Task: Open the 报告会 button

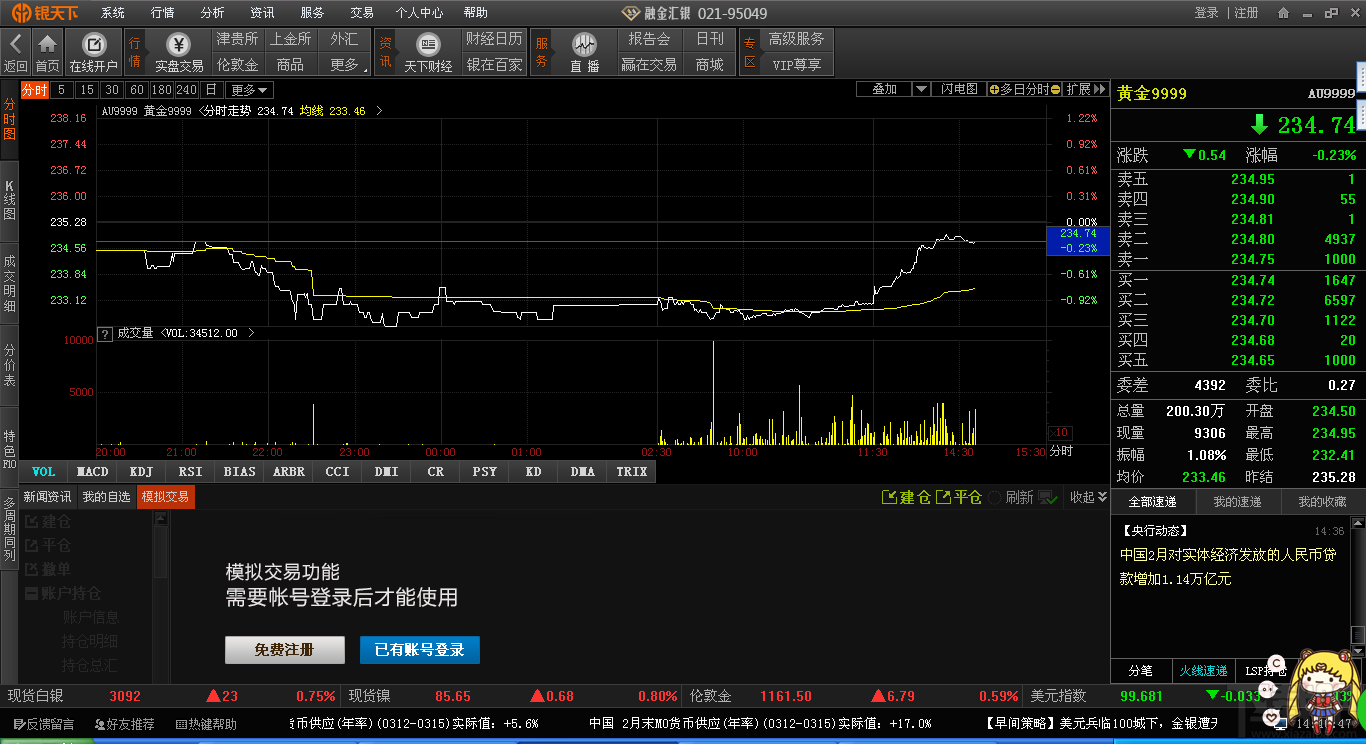Action: coord(650,39)
